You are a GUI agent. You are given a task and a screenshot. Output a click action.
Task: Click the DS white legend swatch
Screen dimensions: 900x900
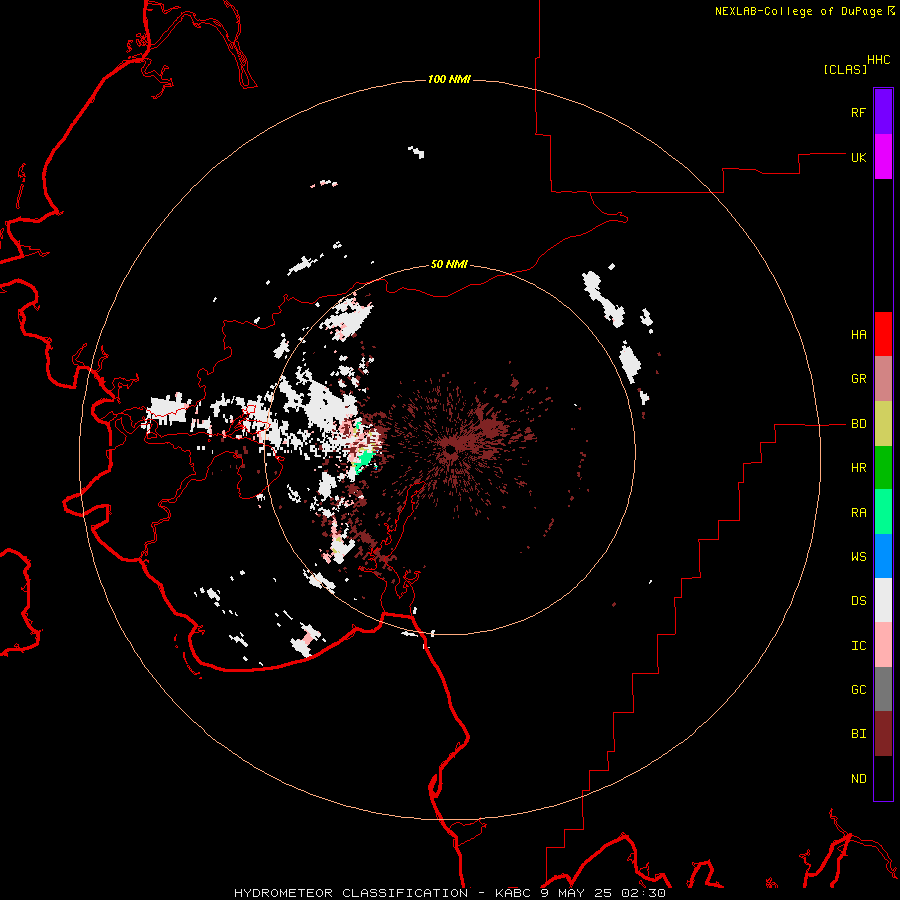pos(883,600)
